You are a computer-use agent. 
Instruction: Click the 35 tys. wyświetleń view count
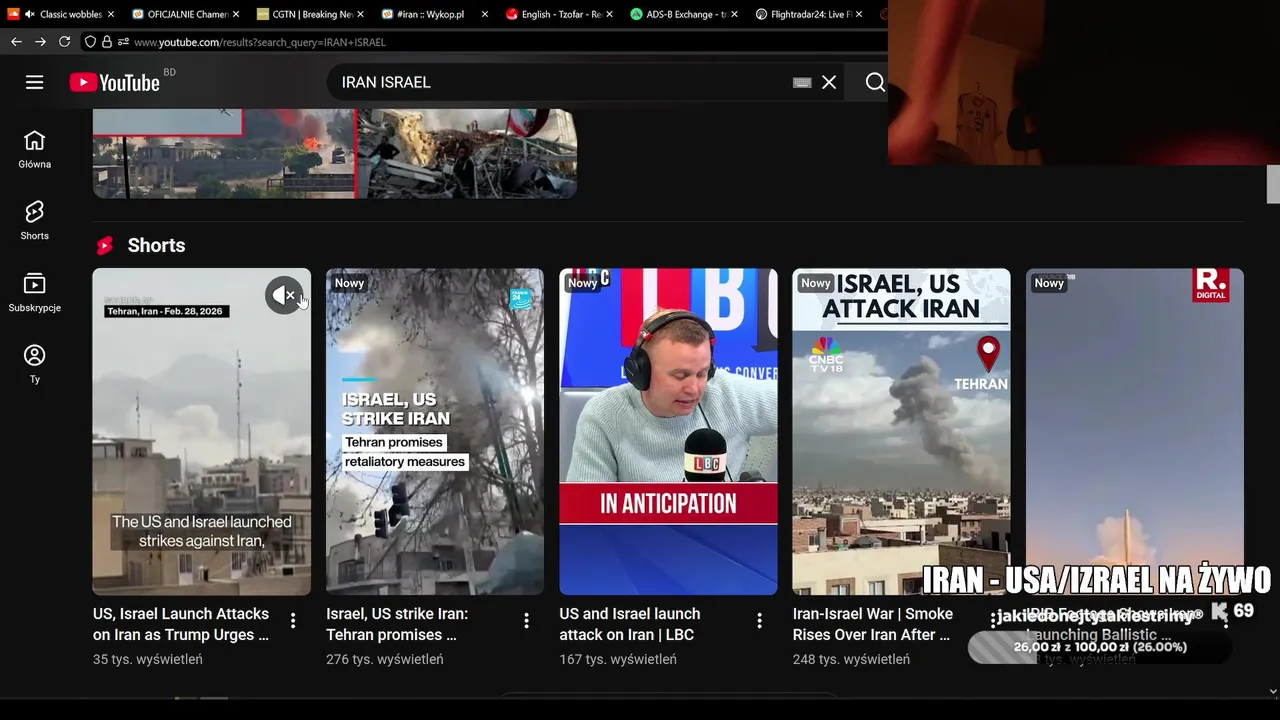tap(148, 659)
